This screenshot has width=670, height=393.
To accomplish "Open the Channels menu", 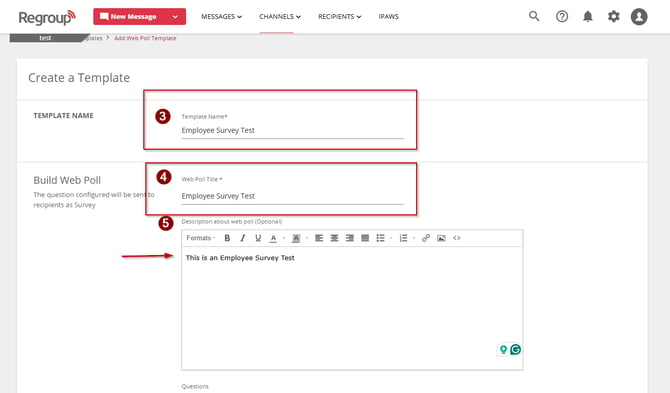I will pos(280,17).
